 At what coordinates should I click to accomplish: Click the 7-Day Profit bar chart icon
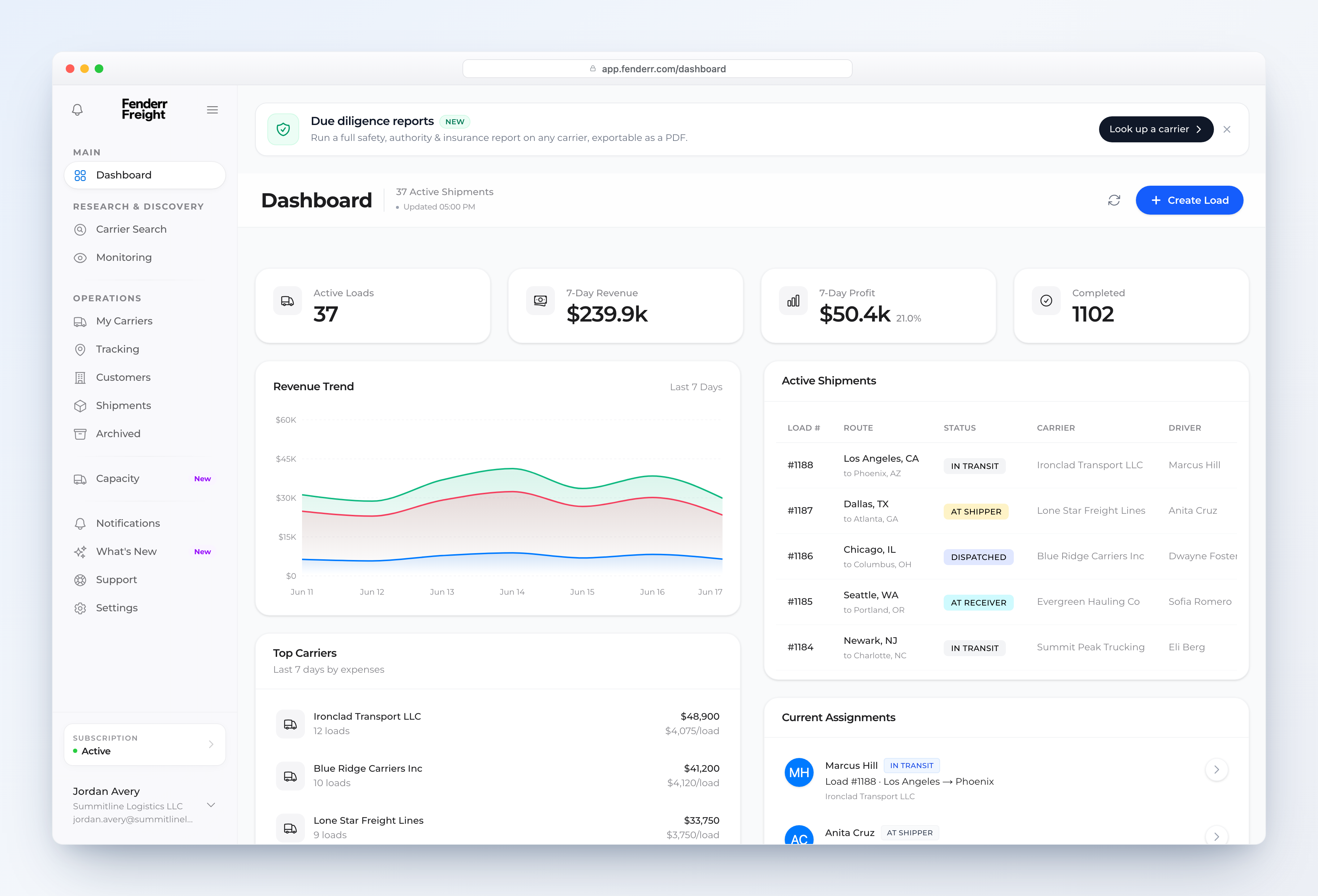click(793, 301)
